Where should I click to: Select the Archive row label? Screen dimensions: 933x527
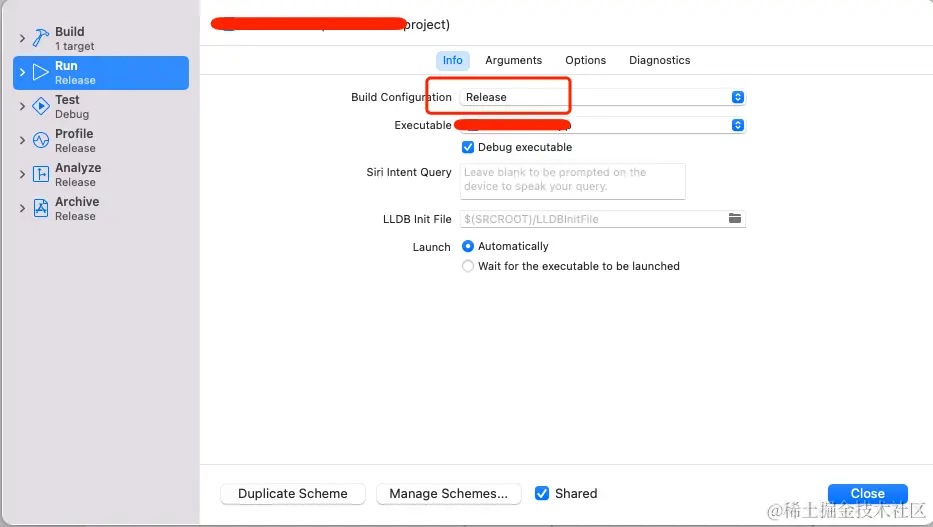[77, 202]
